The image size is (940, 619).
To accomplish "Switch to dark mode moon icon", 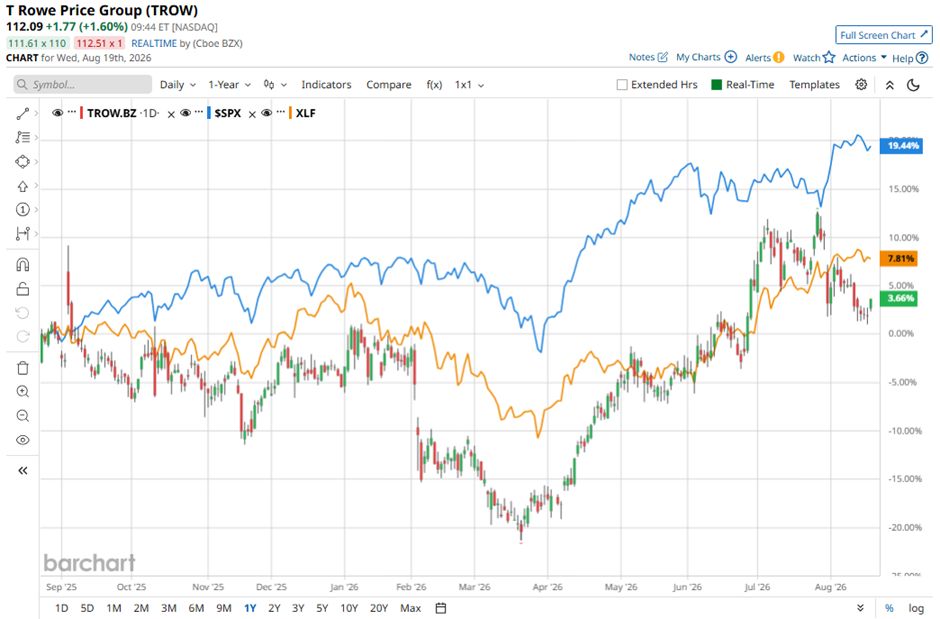I will 913,85.
